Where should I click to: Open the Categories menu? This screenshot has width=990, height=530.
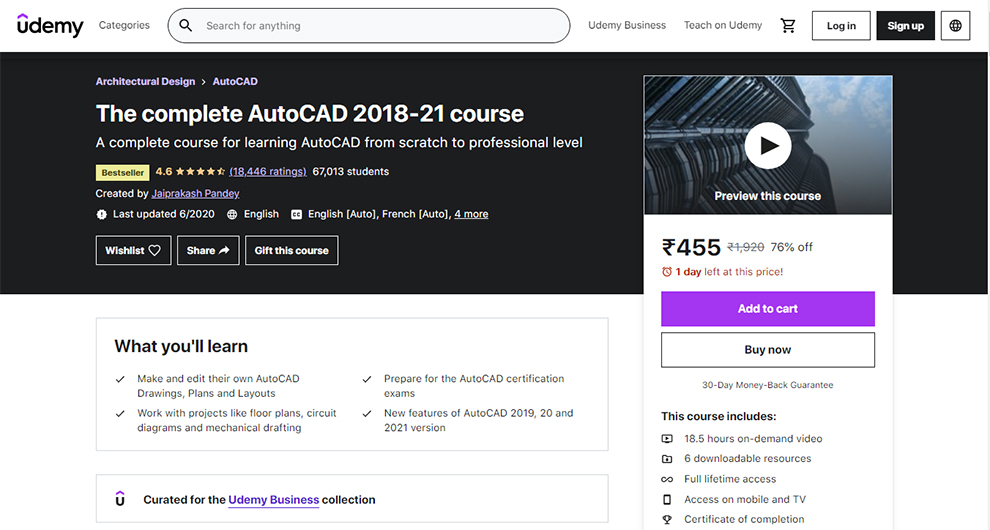coord(124,26)
